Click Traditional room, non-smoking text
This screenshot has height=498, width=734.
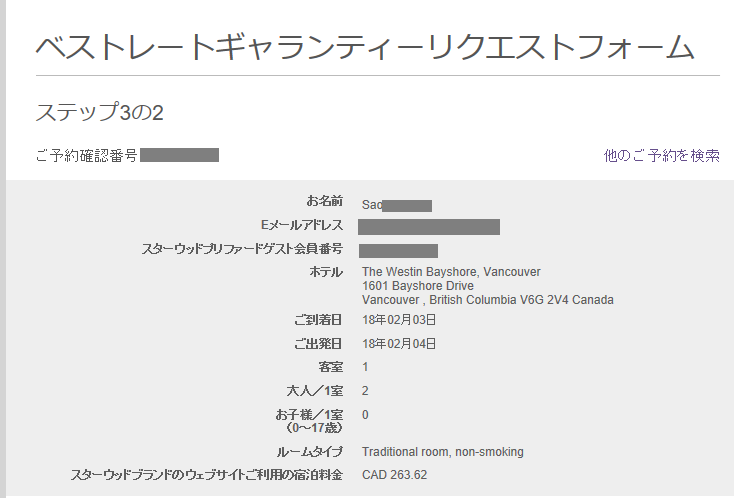443,452
